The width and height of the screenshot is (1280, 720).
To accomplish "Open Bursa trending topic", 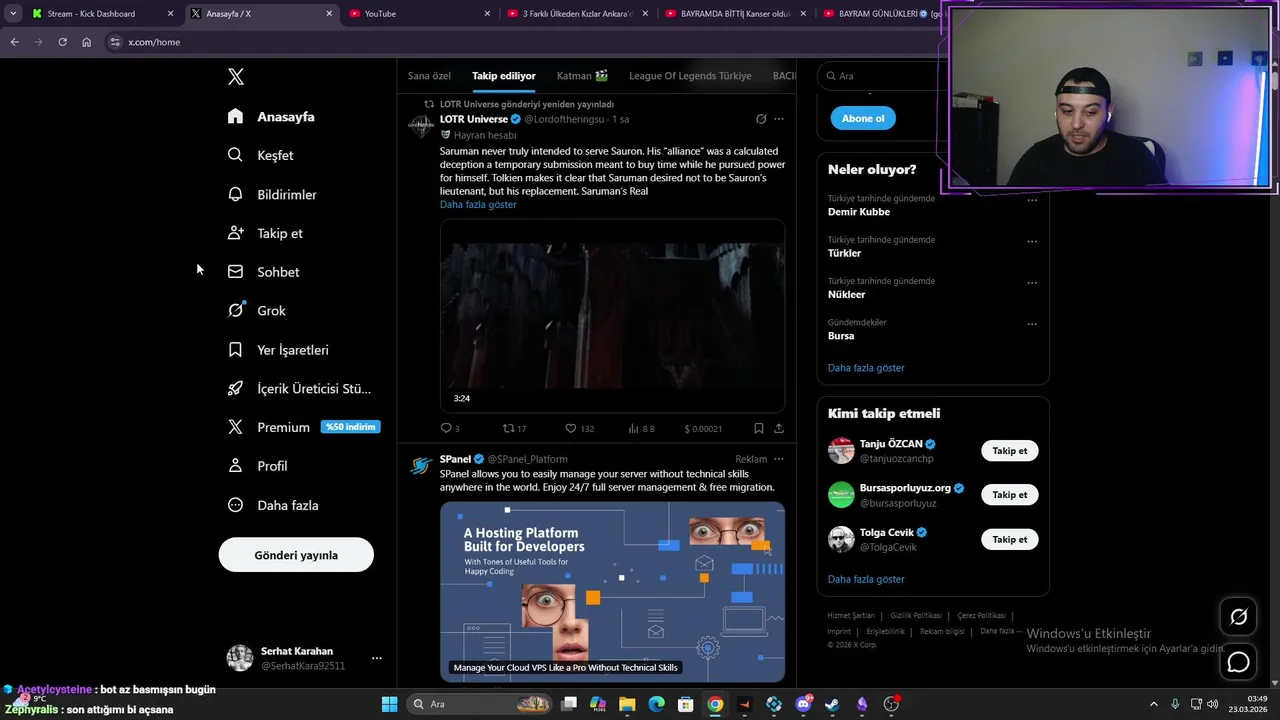I will (x=841, y=336).
